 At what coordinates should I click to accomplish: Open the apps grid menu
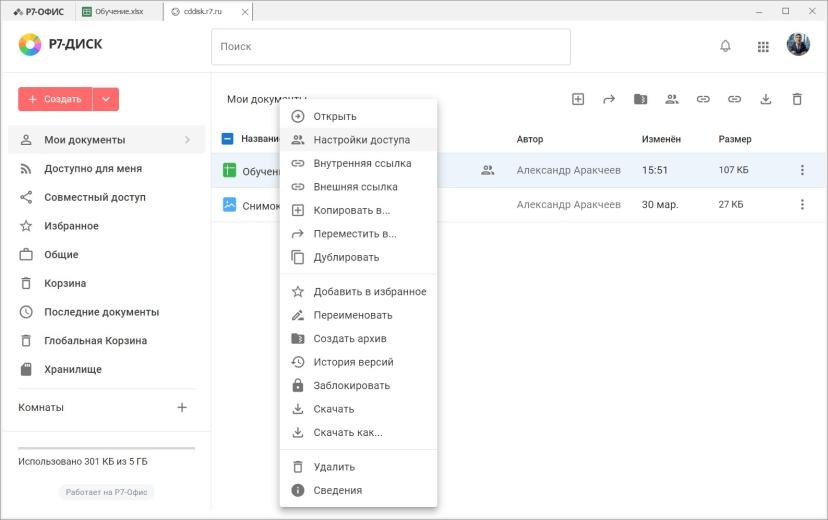coord(763,47)
